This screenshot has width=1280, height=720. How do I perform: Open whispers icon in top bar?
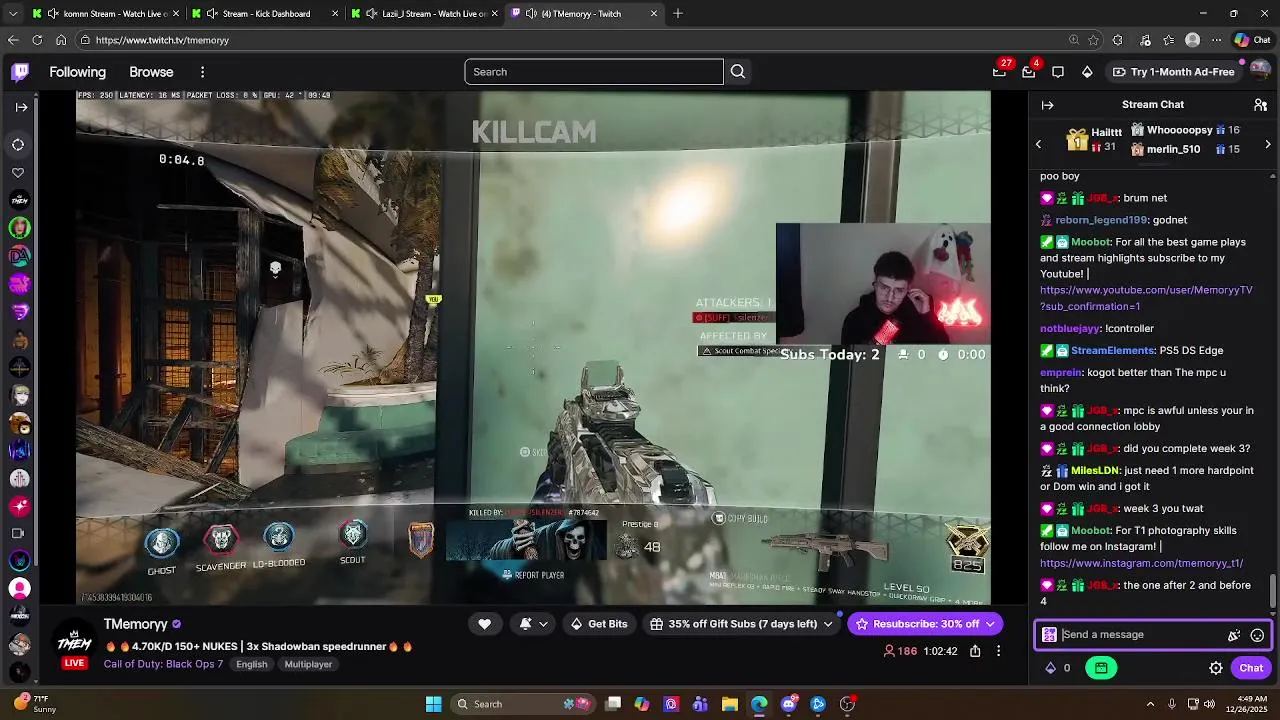[x=1058, y=72]
